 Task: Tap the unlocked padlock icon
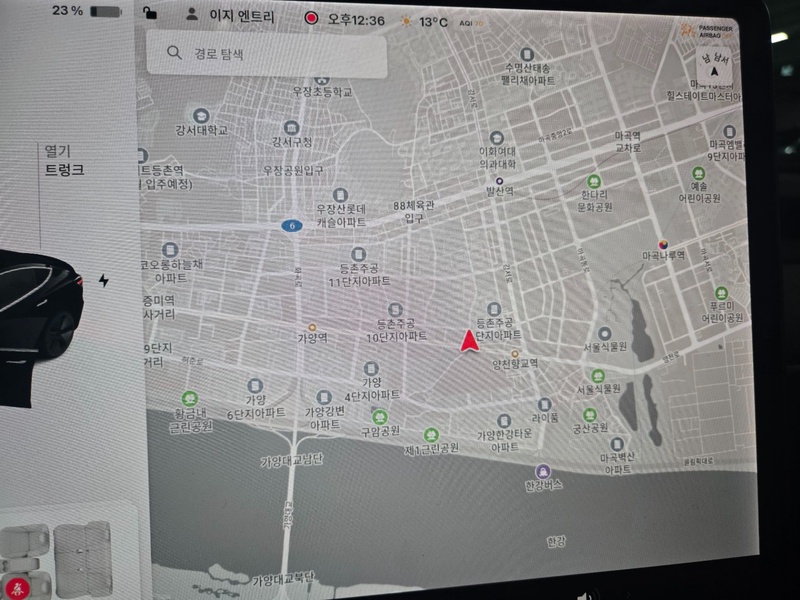[150, 14]
